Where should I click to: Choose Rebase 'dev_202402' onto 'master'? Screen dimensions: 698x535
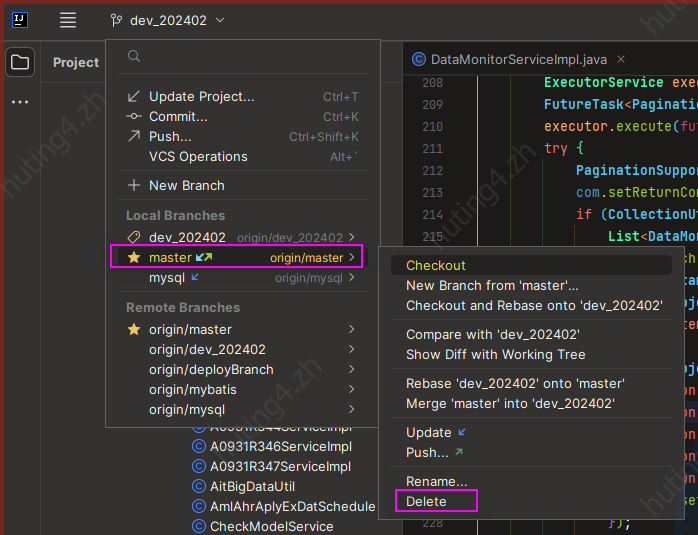pyautogui.click(x=531, y=383)
